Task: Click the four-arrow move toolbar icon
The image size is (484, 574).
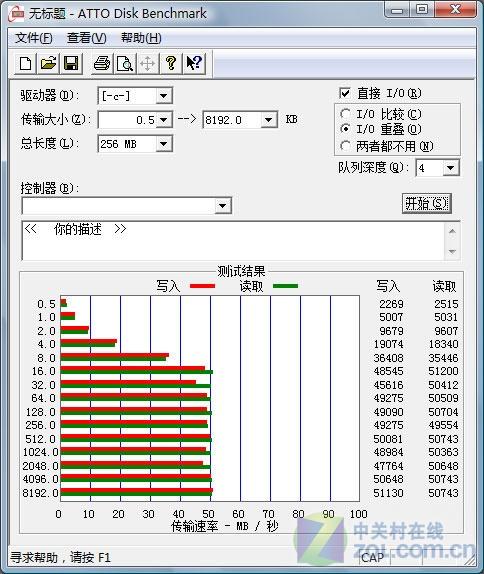Action: point(148,64)
